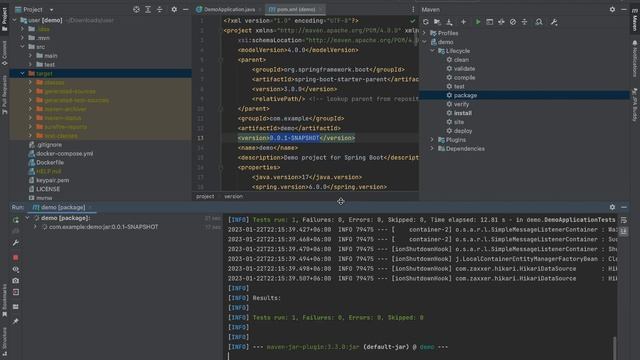Expand Dependencies node in Maven

coord(432,149)
